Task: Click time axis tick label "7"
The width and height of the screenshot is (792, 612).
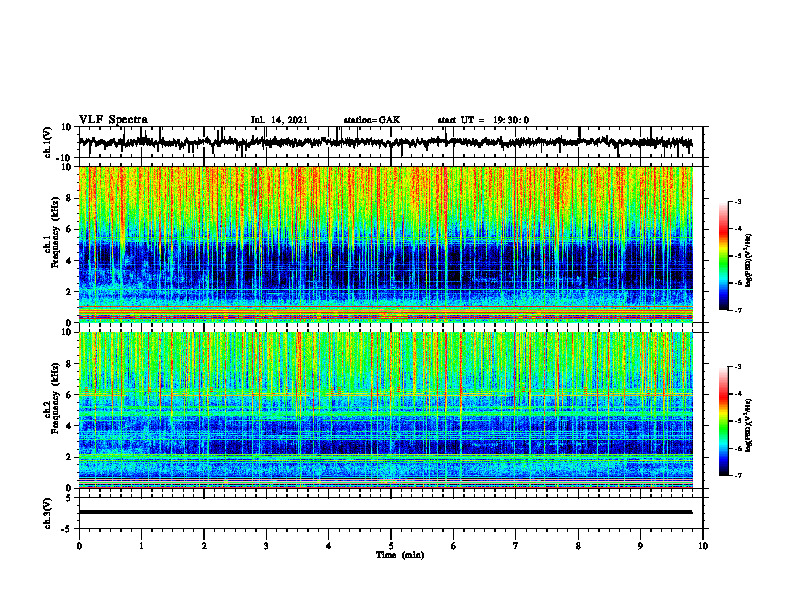Action: [x=516, y=546]
